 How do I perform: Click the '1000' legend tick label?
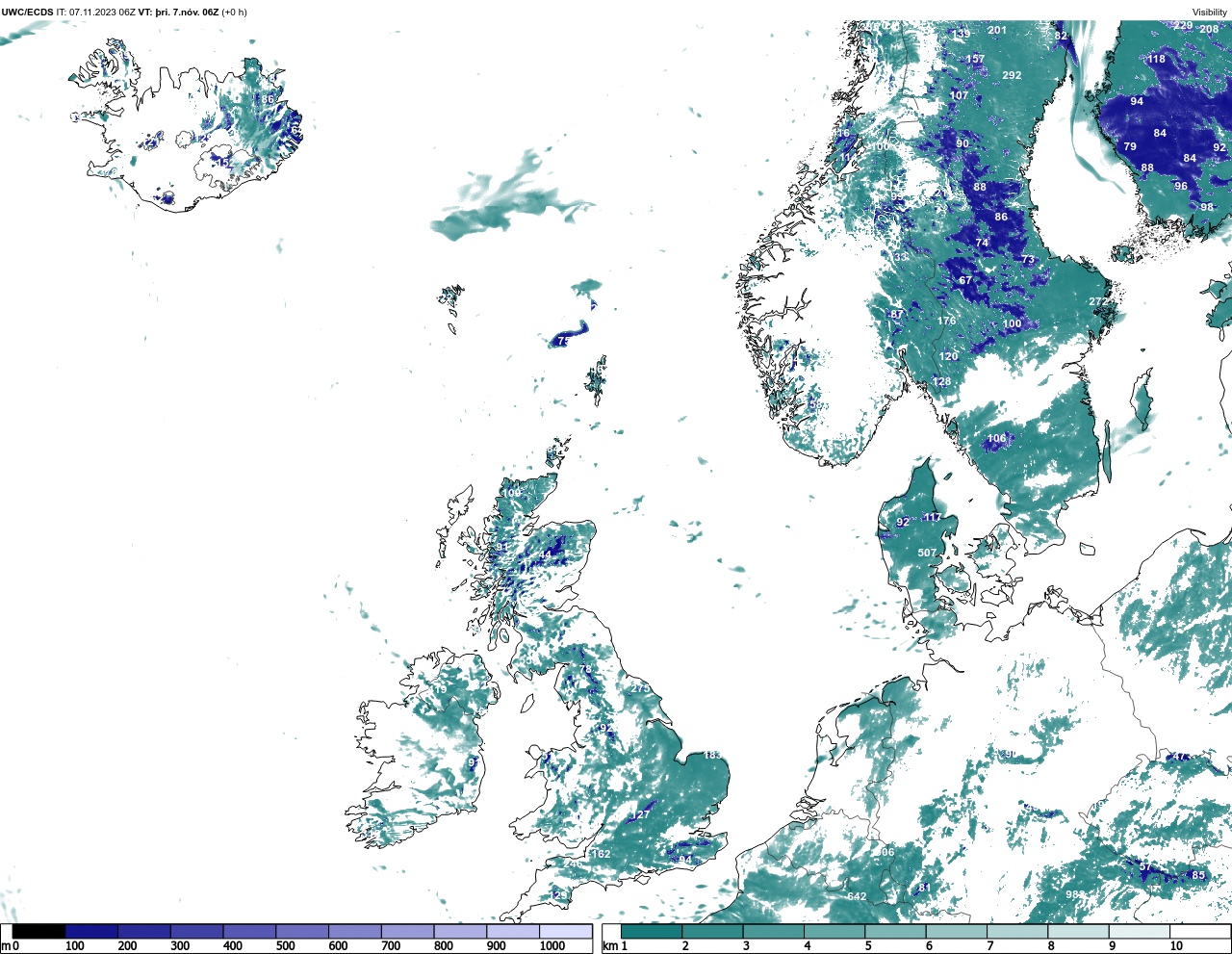(552, 946)
